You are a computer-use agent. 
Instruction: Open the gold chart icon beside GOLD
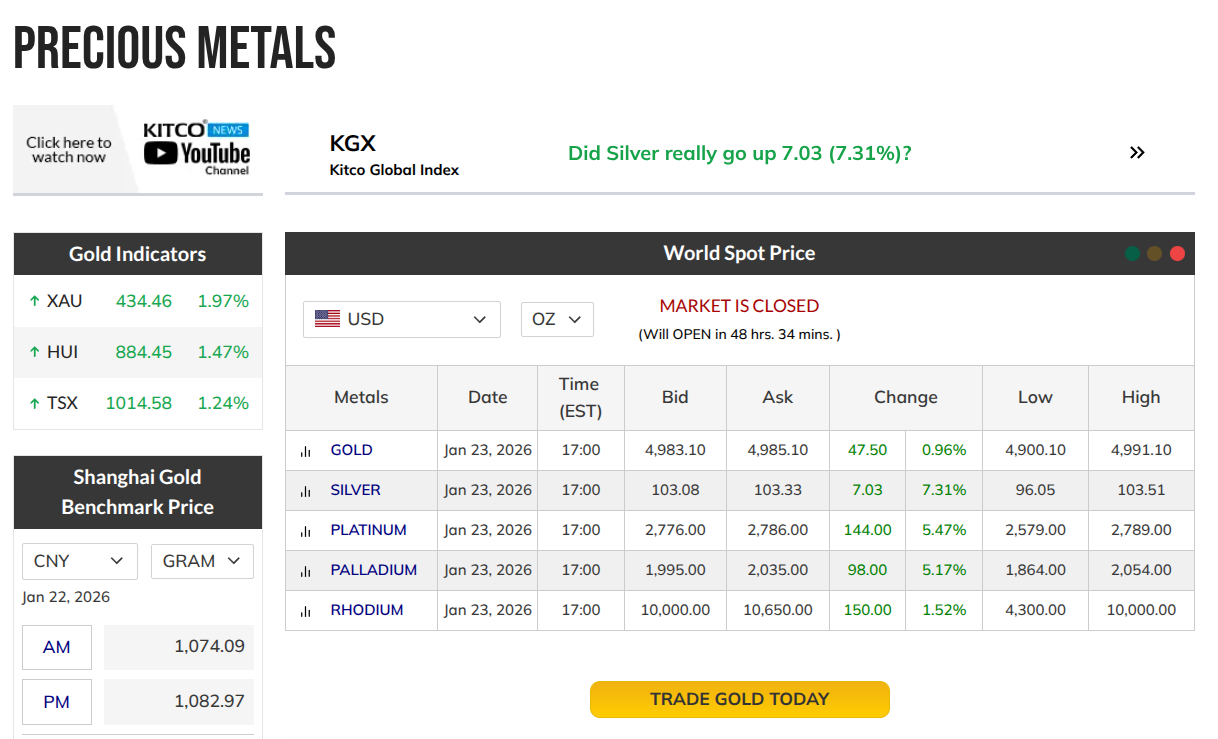pyautogui.click(x=305, y=451)
